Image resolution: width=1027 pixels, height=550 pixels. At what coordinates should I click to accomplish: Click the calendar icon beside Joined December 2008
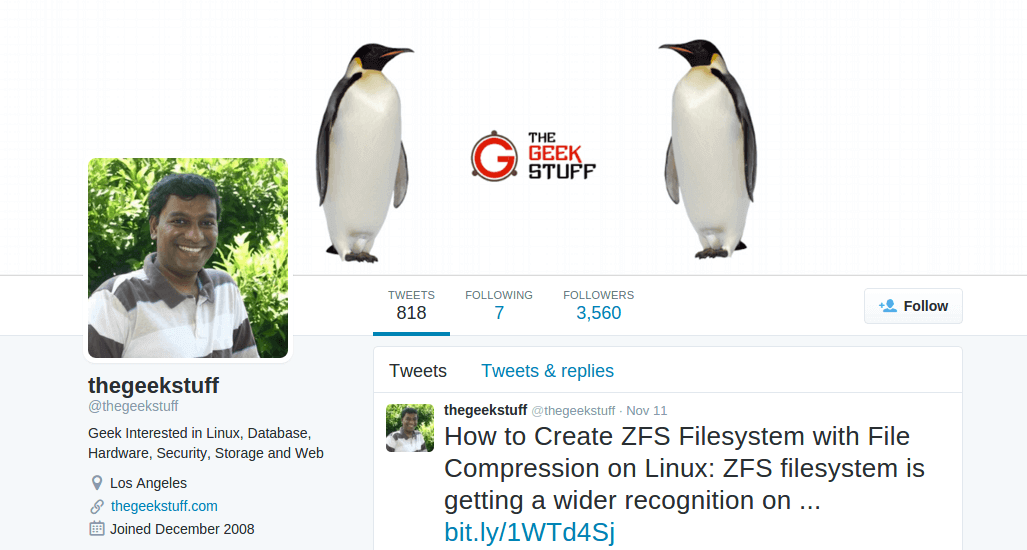click(97, 528)
